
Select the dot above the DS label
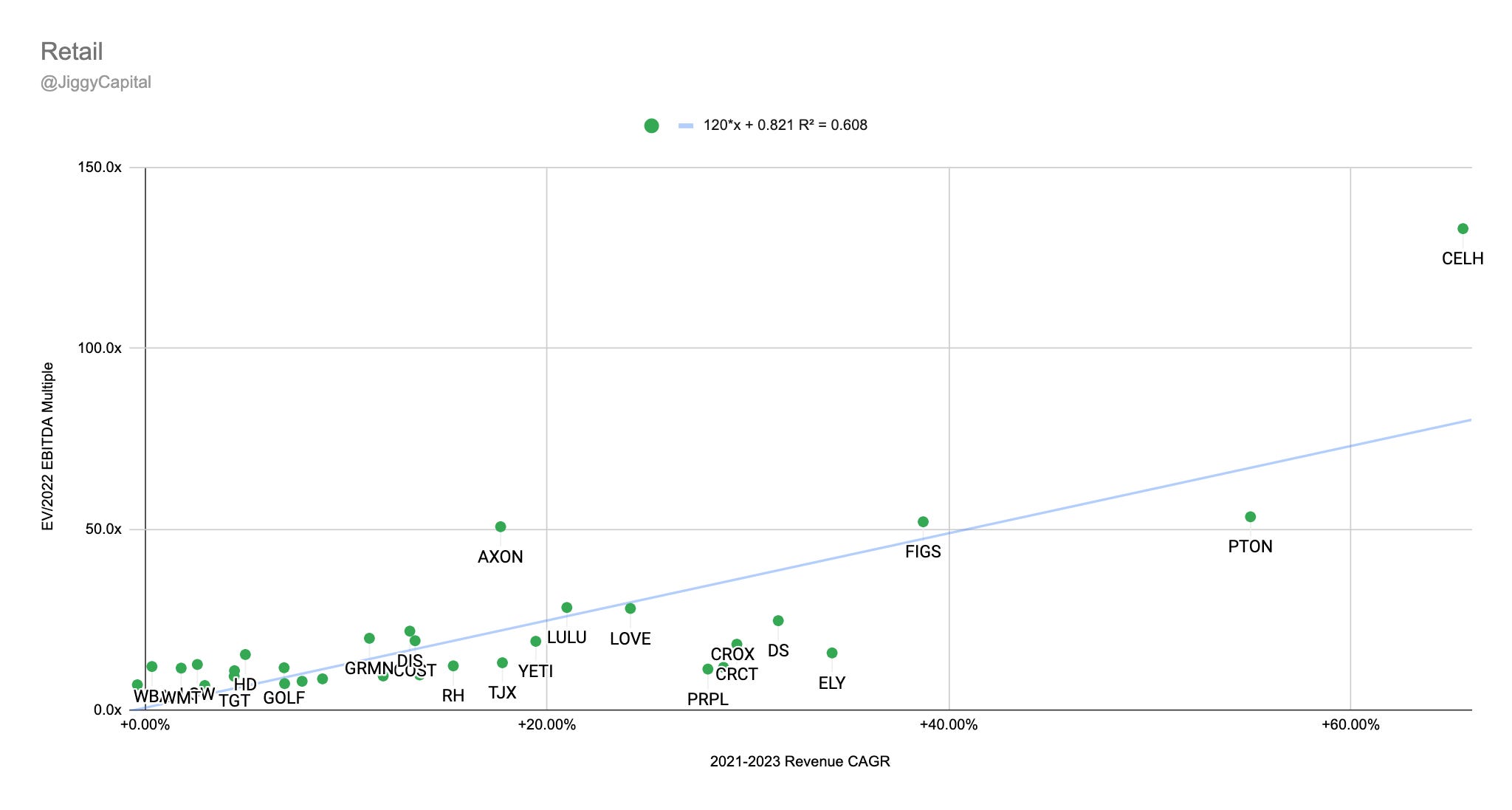pos(778,621)
